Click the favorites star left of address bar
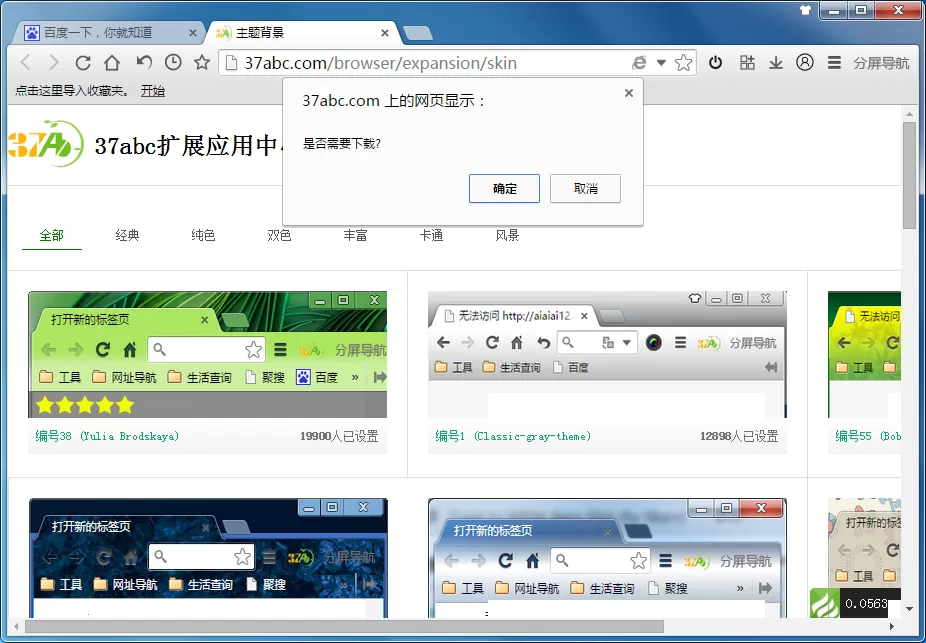 point(202,62)
